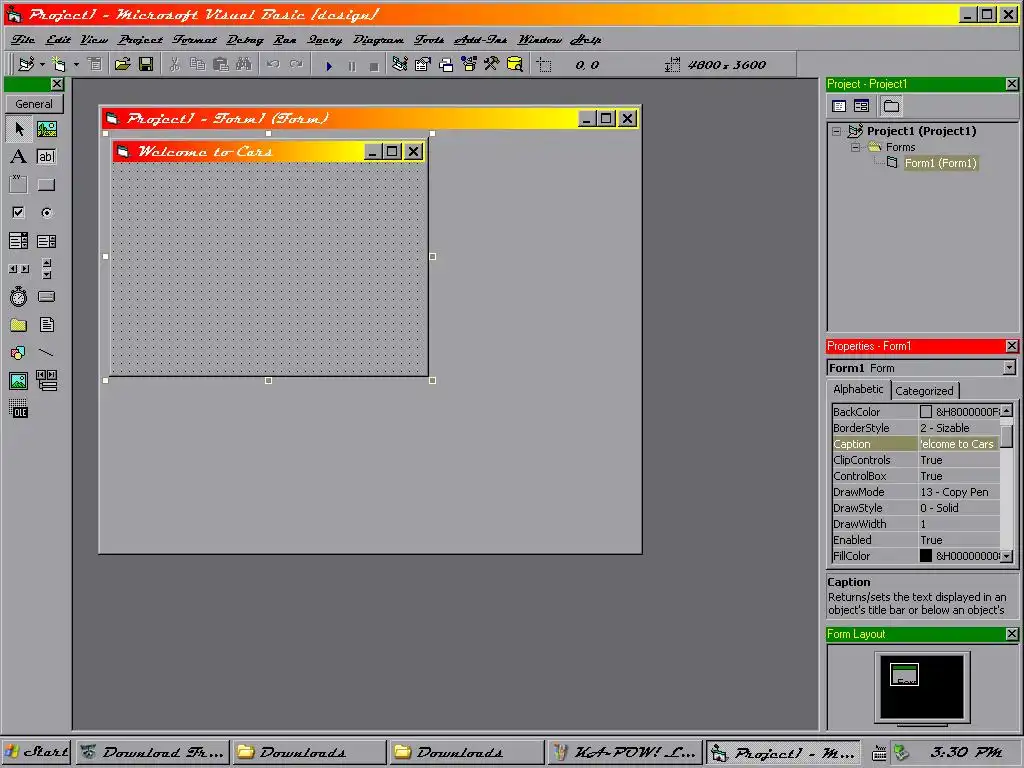Select the DirListBox folder control tool
Image resolution: width=1024 pixels, height=768 pixels.
coord(19,325)
